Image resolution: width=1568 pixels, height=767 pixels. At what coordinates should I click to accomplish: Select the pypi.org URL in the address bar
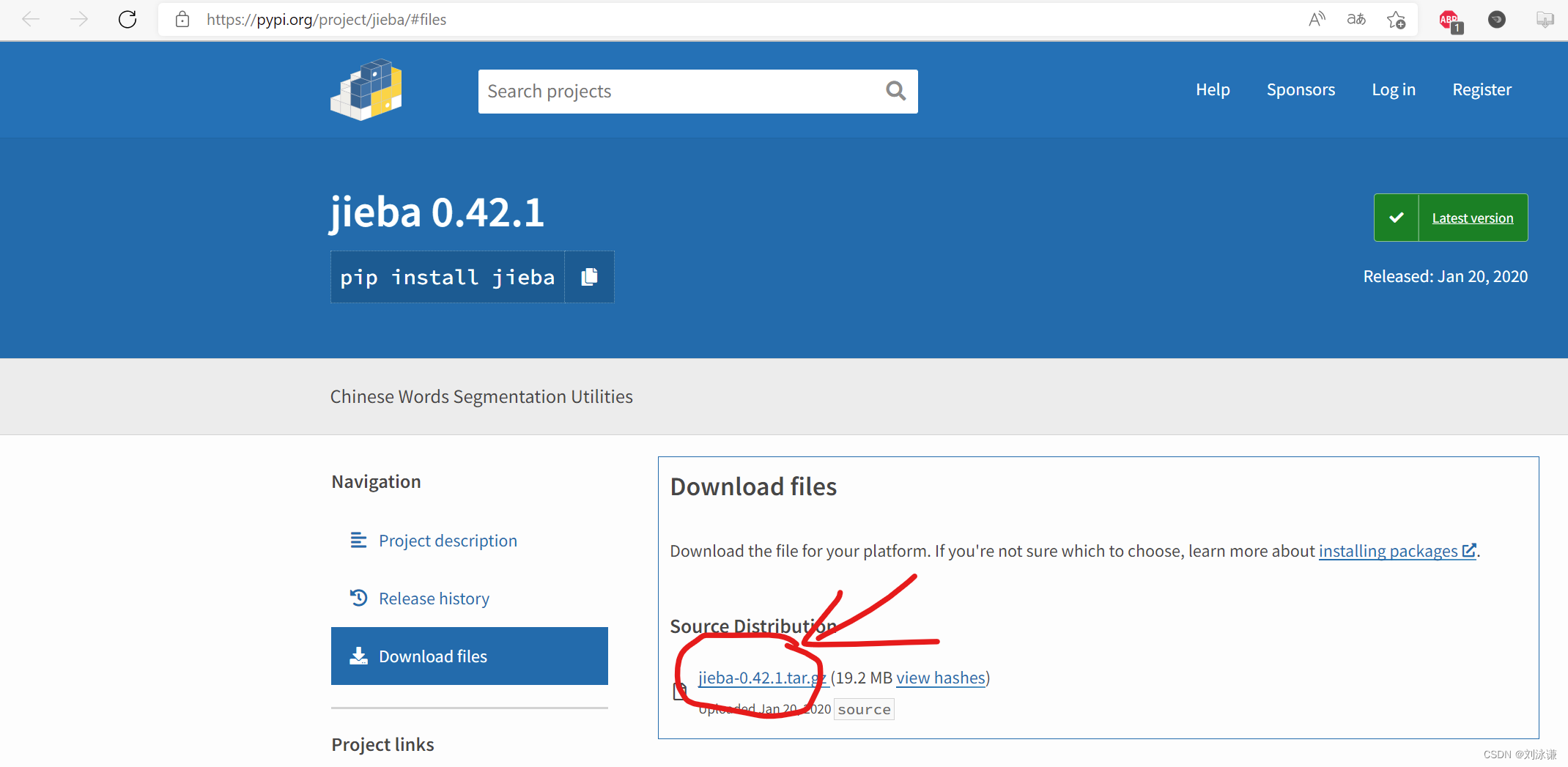point(326,20)
